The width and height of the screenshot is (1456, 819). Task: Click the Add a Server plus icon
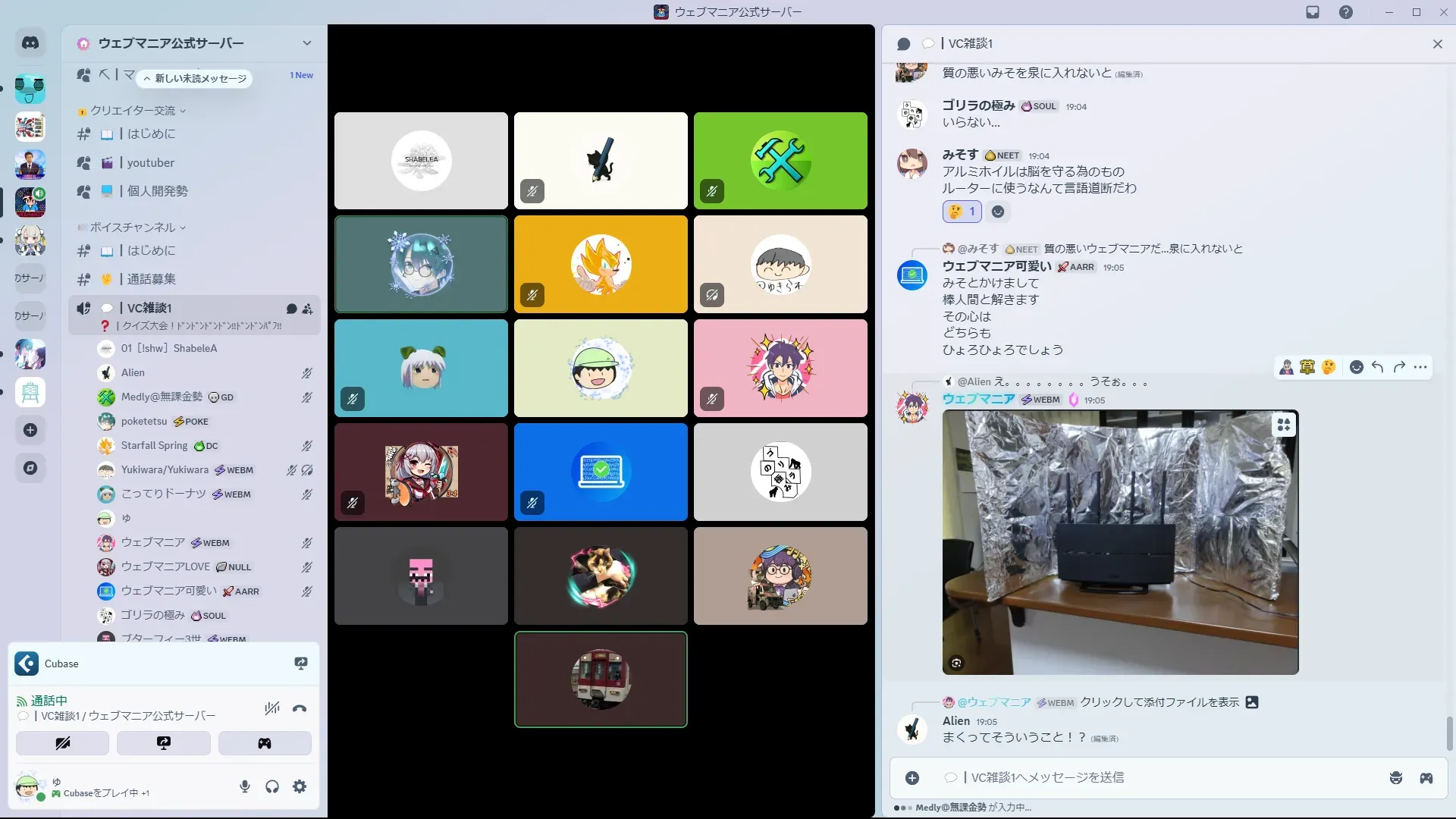30,430
